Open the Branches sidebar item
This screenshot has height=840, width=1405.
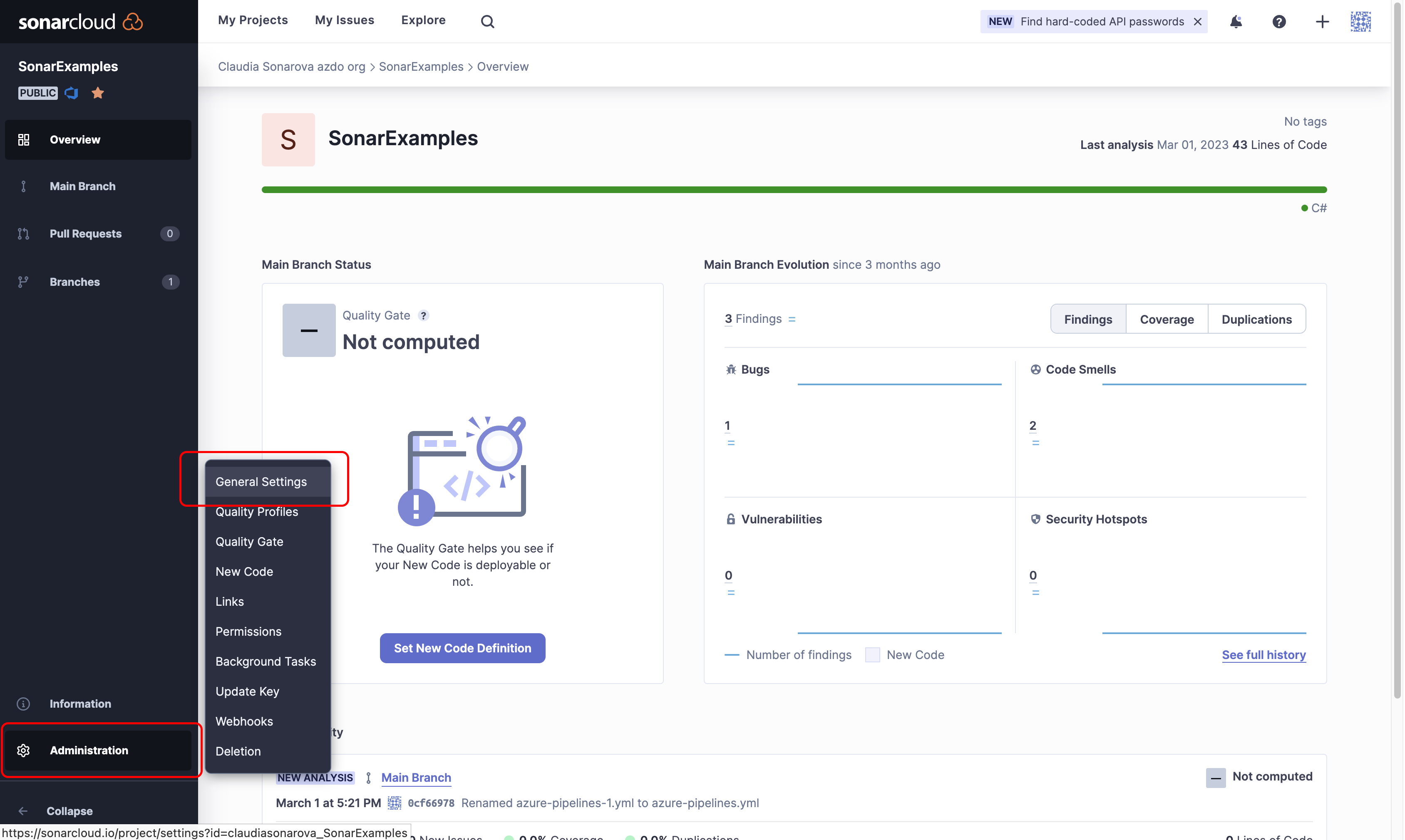click(x=98, y=282)
